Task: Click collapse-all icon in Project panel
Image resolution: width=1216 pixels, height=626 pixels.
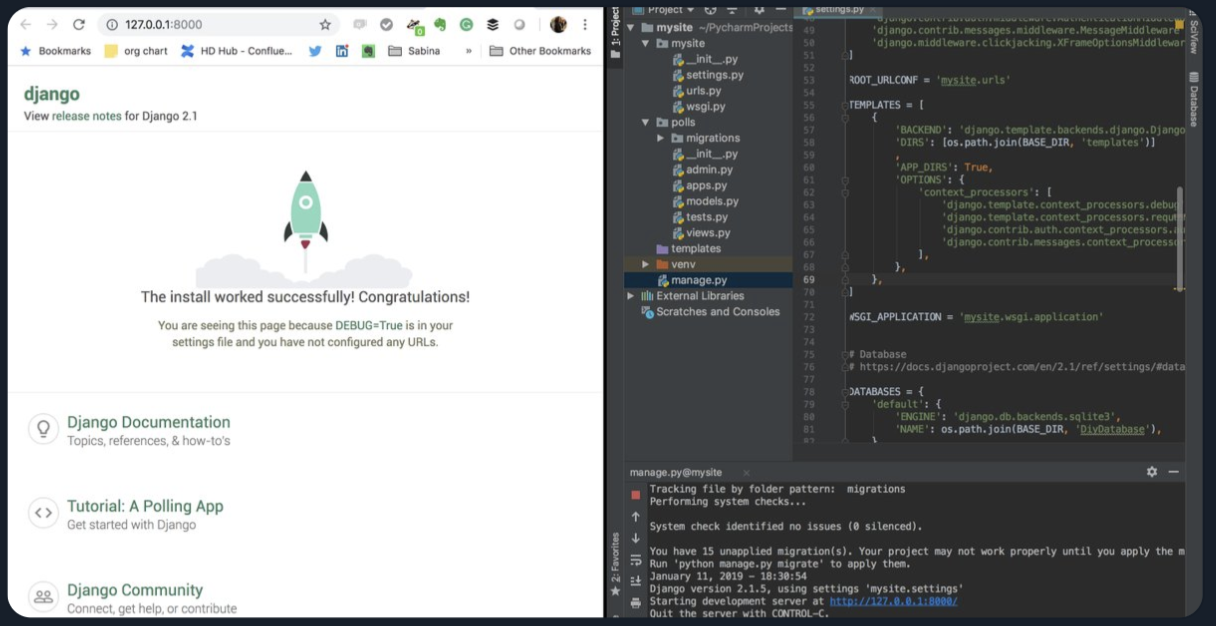Action: click(732, 10)
